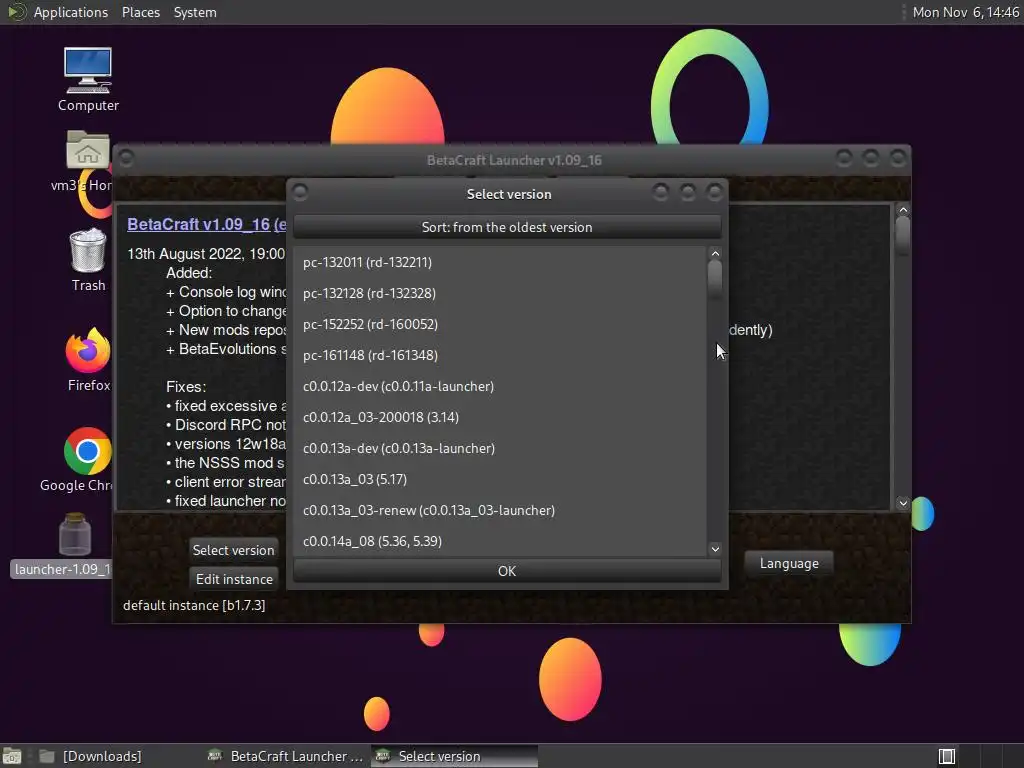
Task: Select version pc-132011 (rd-132211)
Action: (x=500, y=263)
